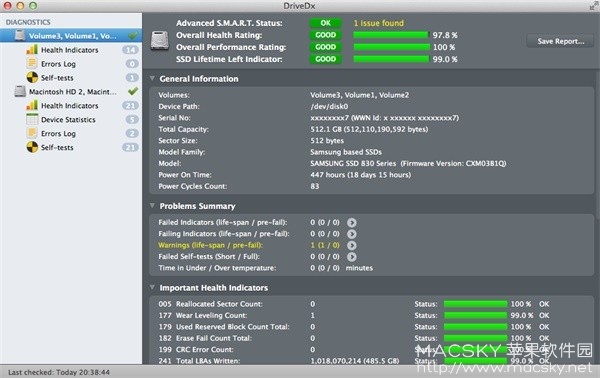600x378 pixels.
Task: Click '182 Erase Fail Count Total' label
Action: (x=205, y=338)
